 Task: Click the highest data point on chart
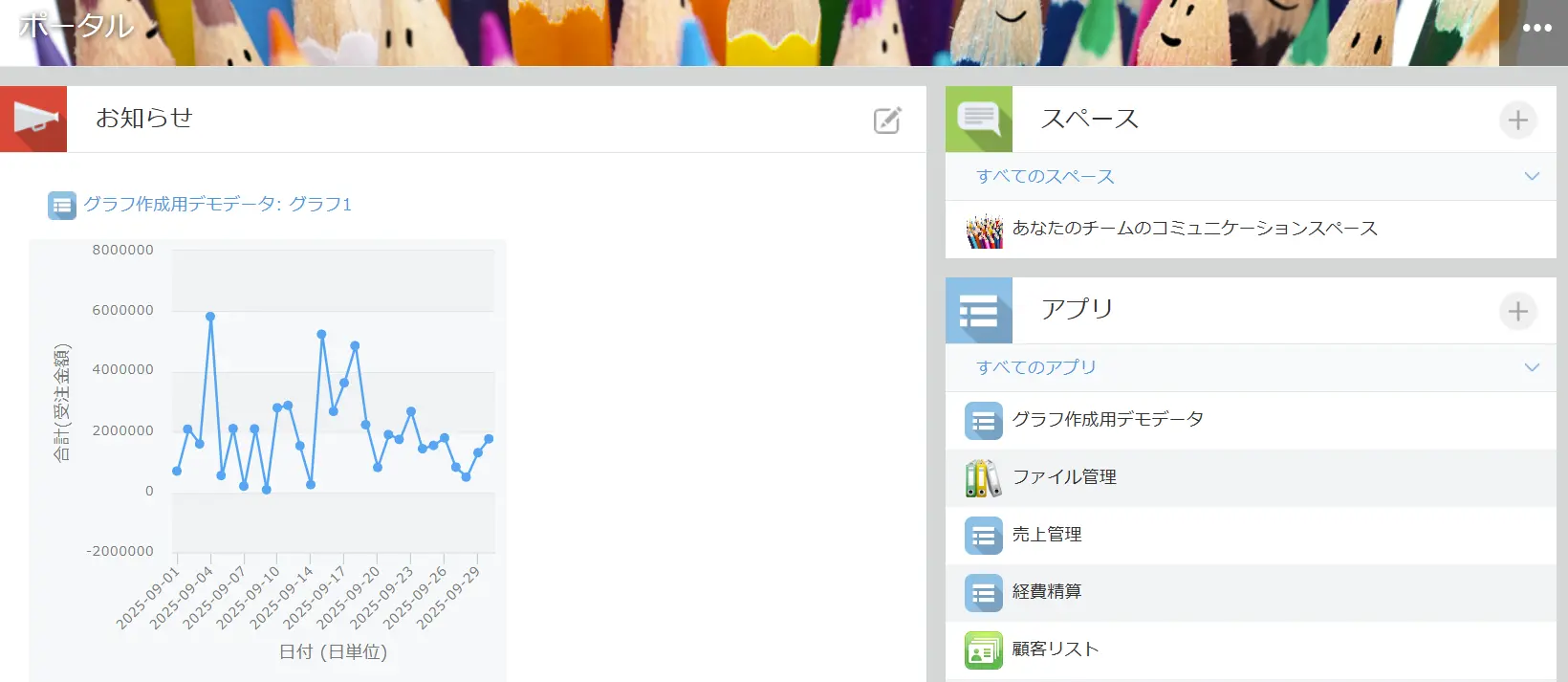[210, 317]
